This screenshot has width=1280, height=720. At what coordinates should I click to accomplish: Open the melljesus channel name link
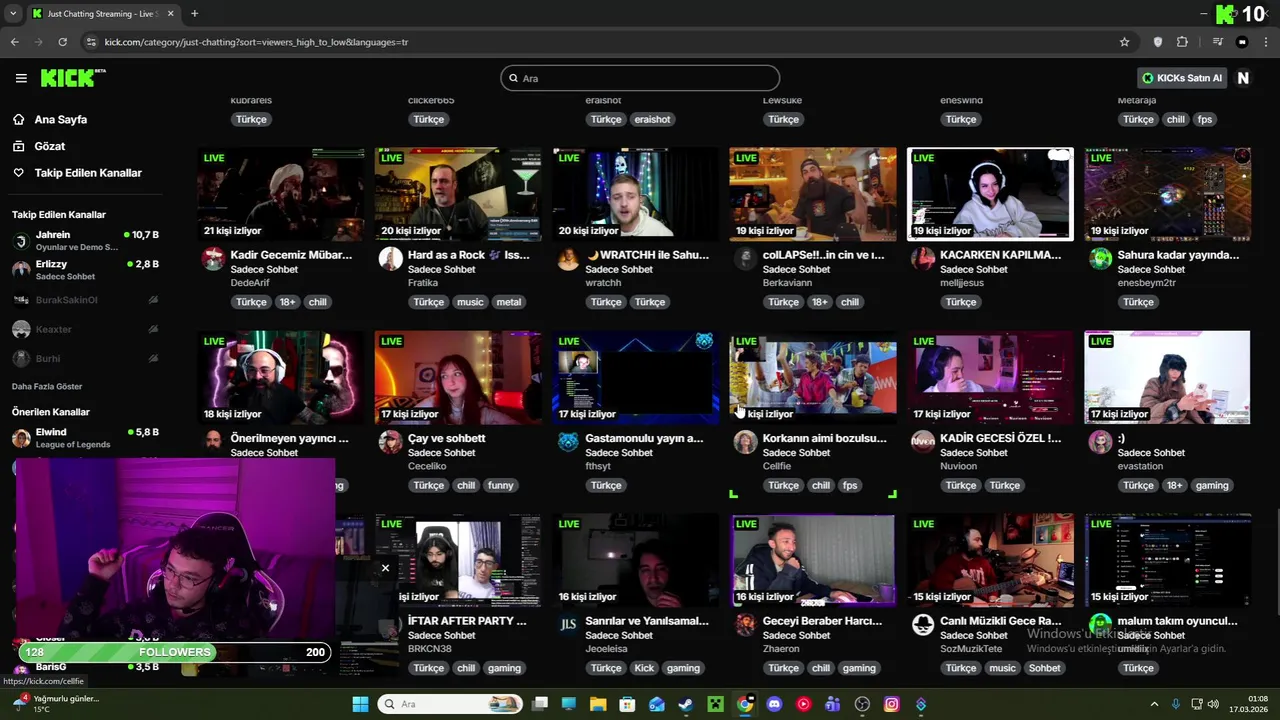pos(962,283)
